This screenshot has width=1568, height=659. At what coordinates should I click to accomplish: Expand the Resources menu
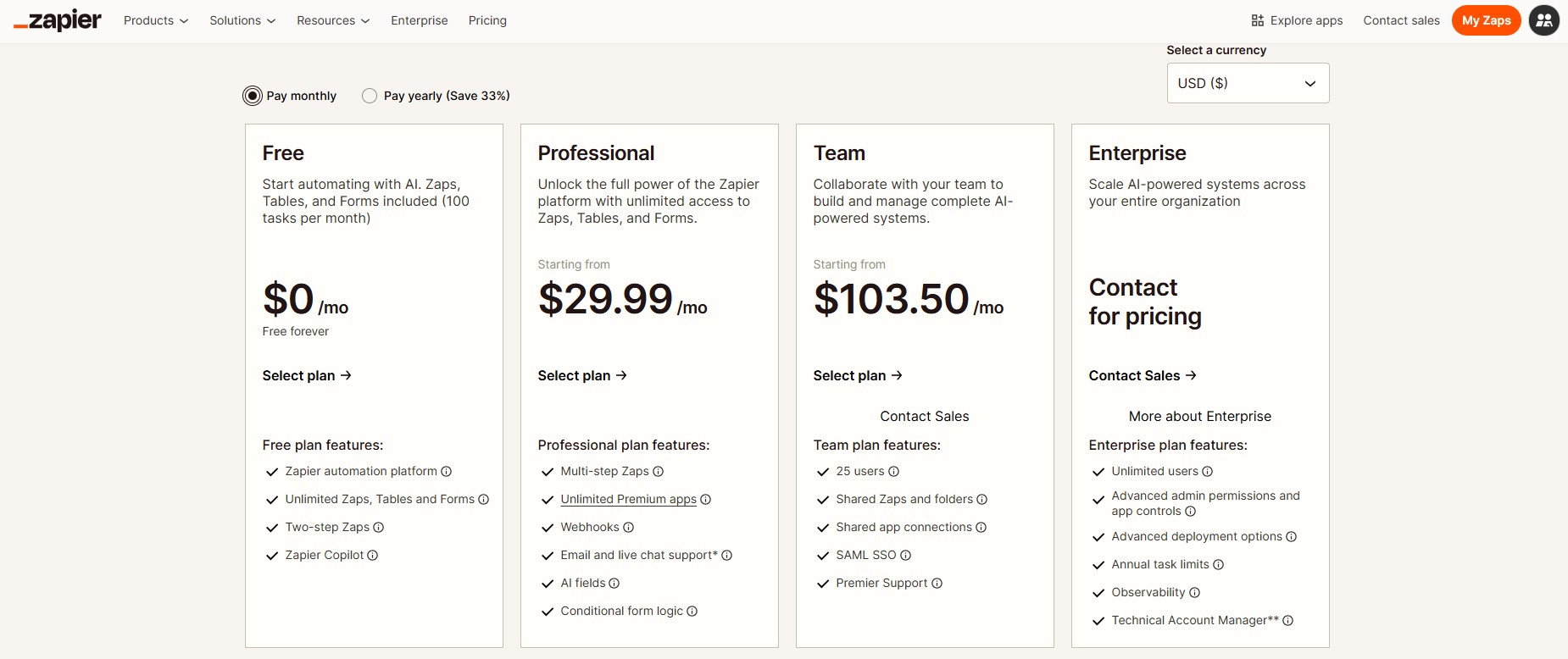(x=333, y=20)
